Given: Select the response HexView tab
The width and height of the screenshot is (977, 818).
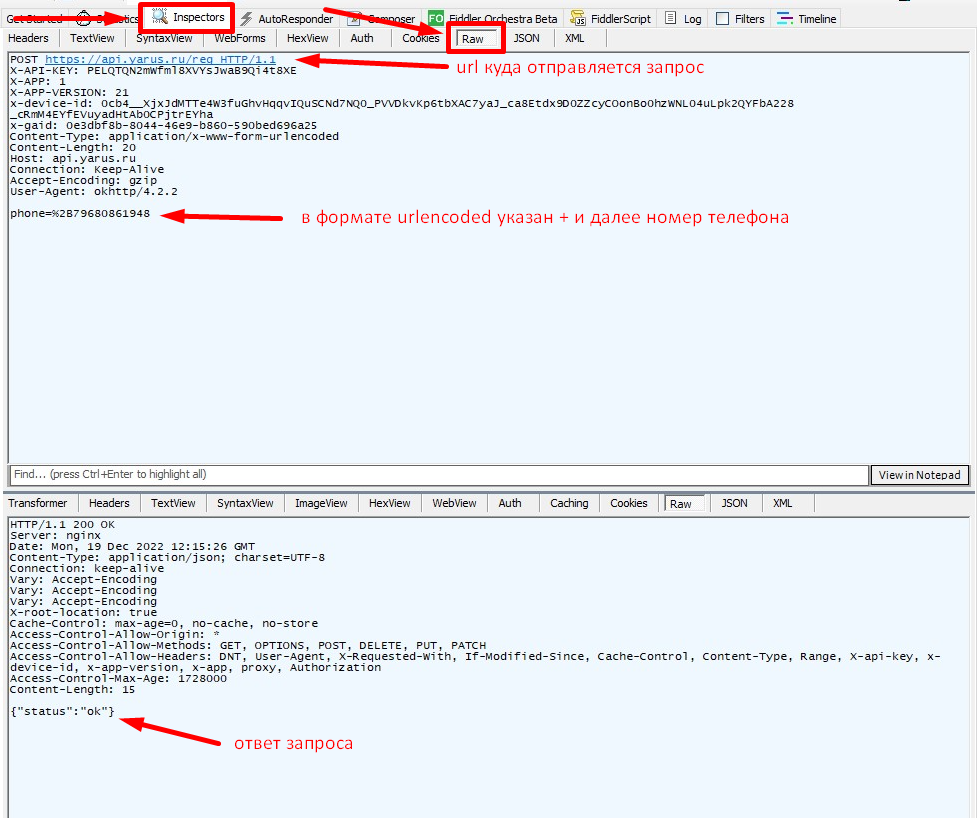Looking at the screenshot, I should pos(390,503).
